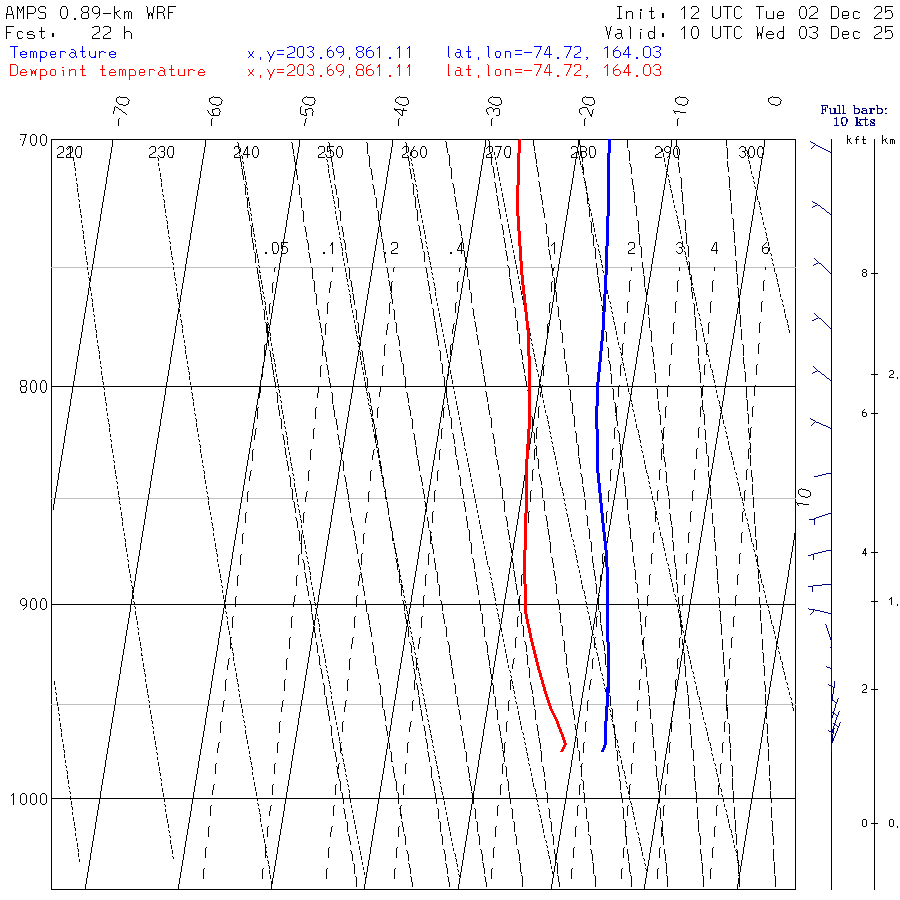The height and width of the screenshot is (900, 900).
Task: Click the '900' pressure level label
Action: [x=33, y=605]
